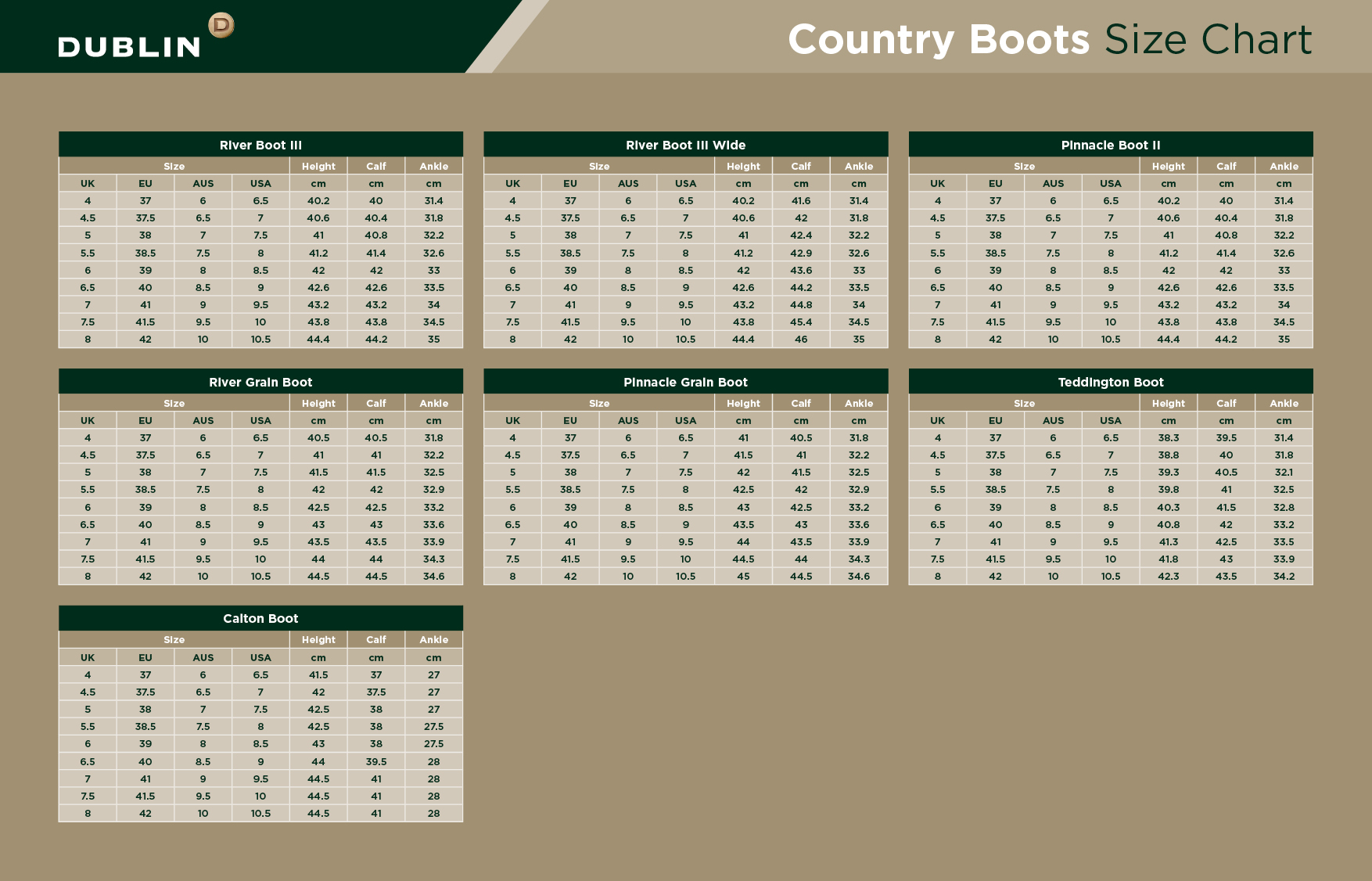Select ankle value 27.5 in Calton UK 5.5 row
Viewport: 1372px width, 881px height.
coord(434,726)
